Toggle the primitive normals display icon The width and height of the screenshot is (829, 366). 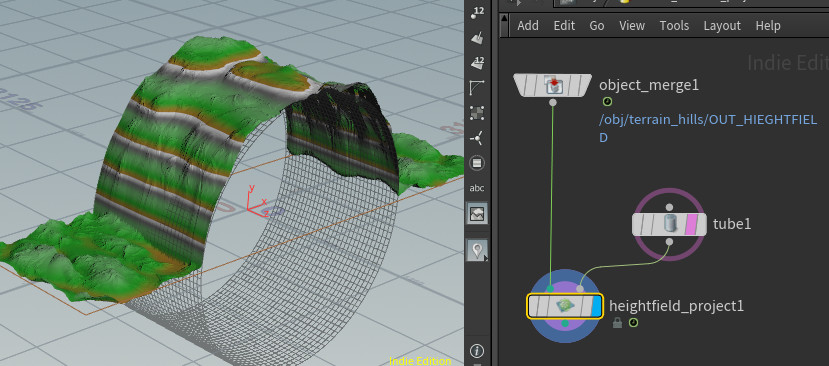pyautogui.click(x=477, y=37)
